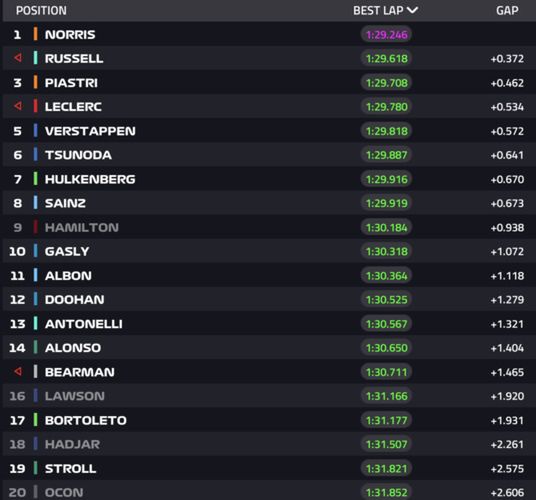Open the Verstappen driver row

[269, 131]
